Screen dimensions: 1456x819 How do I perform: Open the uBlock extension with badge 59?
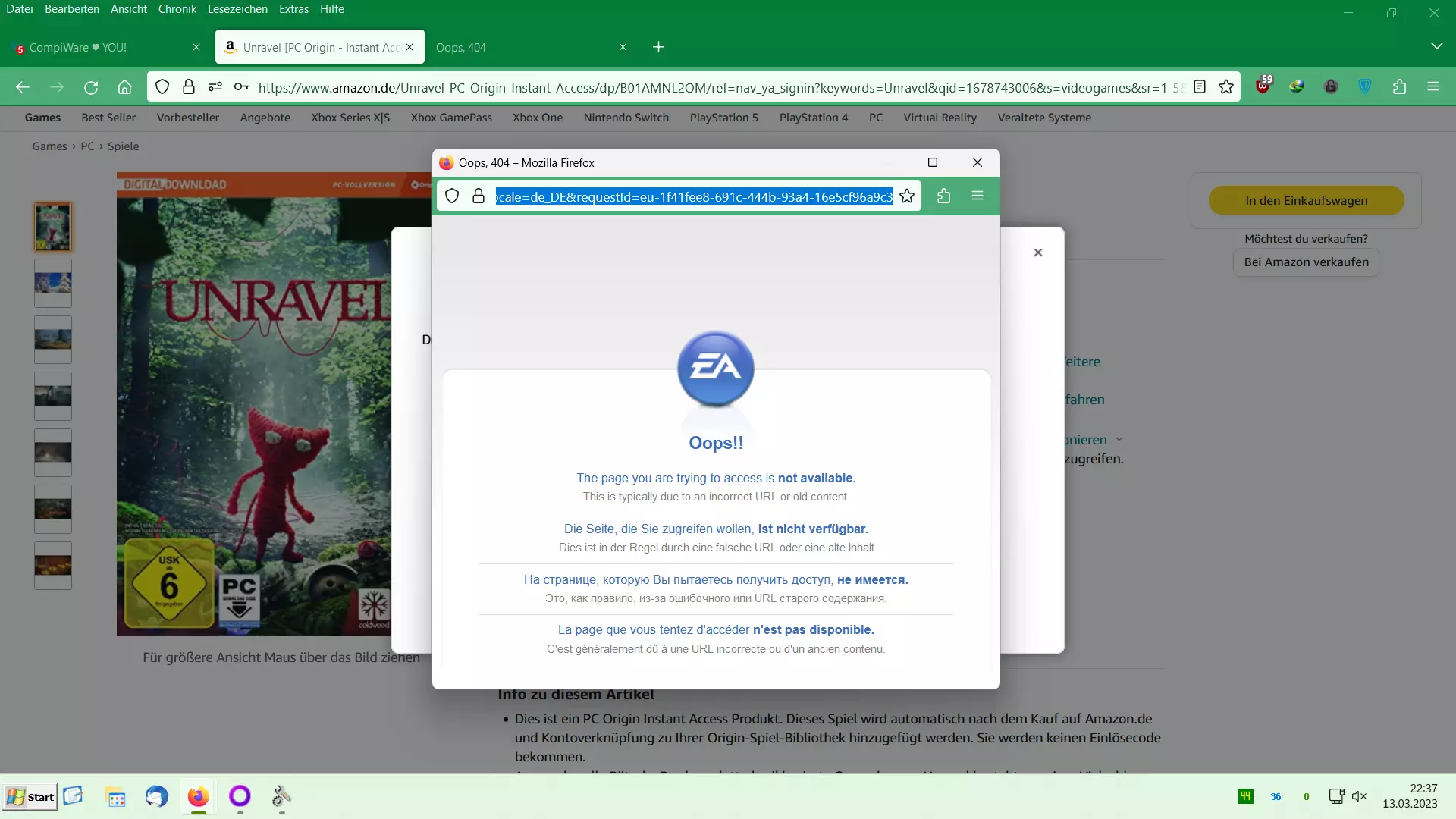click(1263, 86)
